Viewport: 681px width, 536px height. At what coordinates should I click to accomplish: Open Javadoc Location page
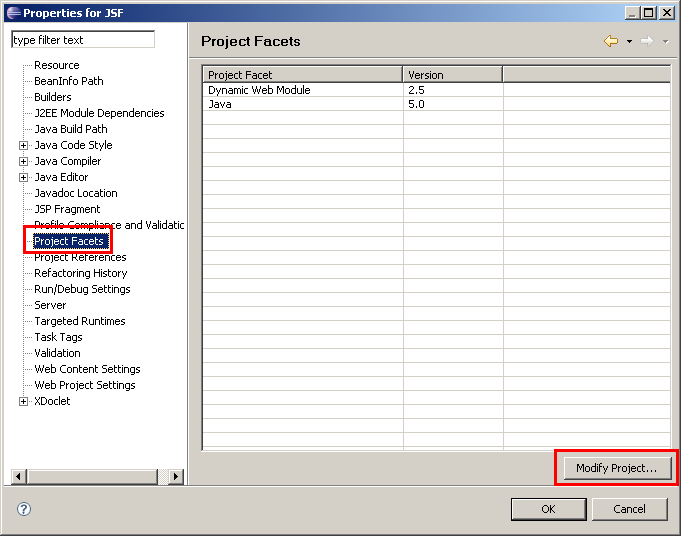[x=76, y=193]
